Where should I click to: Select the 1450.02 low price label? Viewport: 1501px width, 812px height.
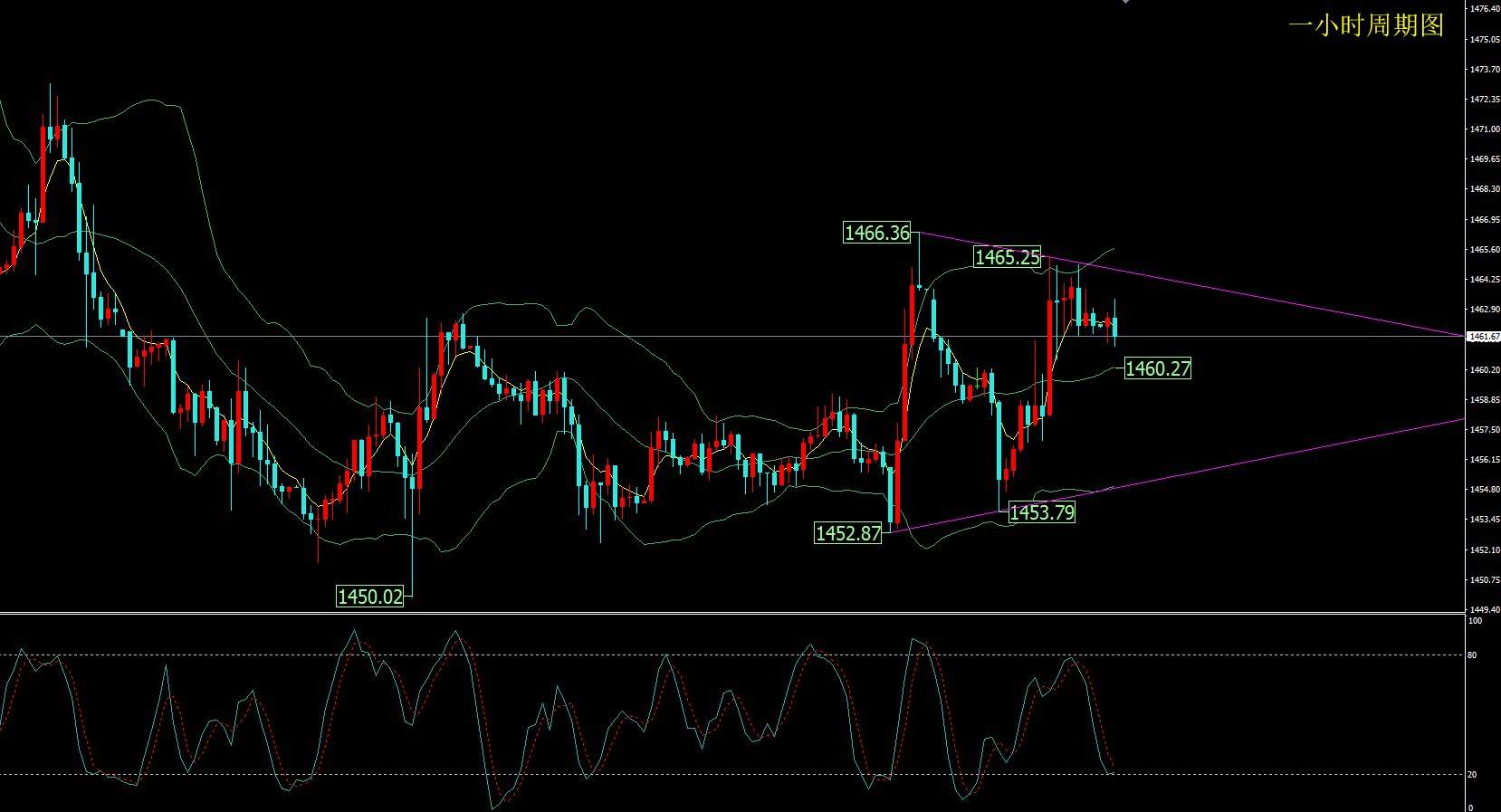369,597
